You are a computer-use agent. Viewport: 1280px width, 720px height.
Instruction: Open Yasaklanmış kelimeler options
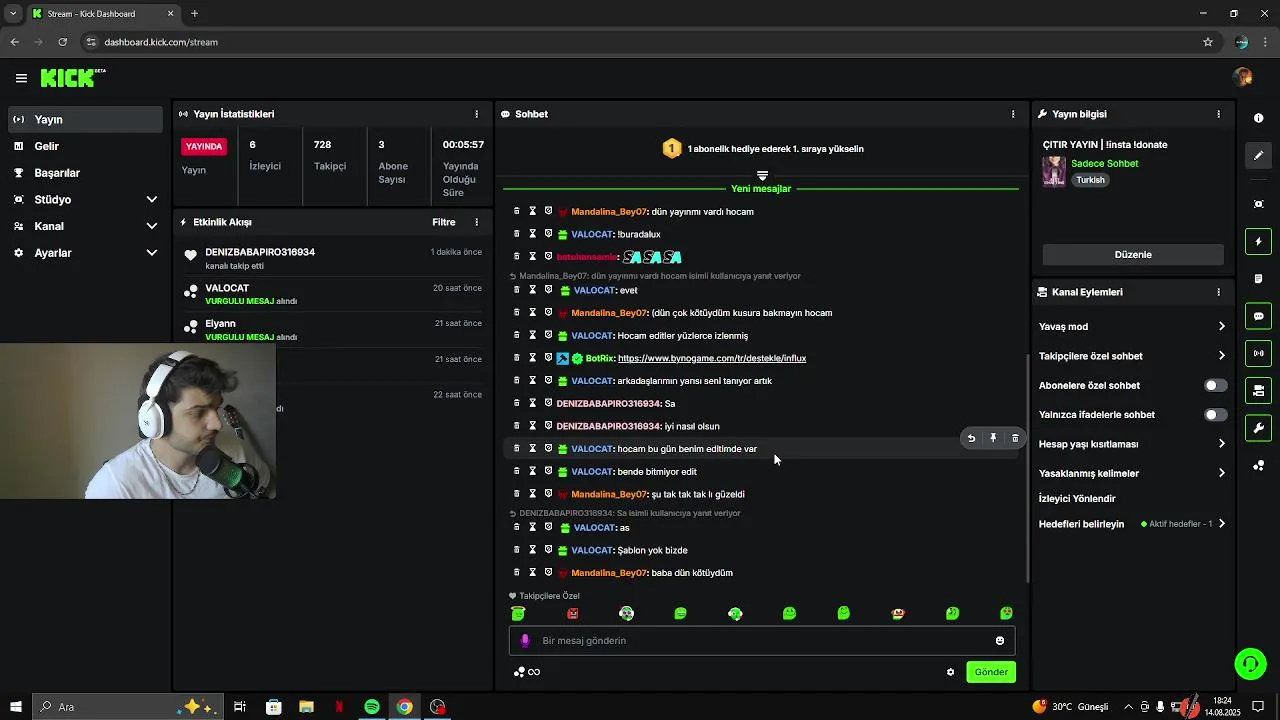pyautogui.click(x=1221, y=473)
